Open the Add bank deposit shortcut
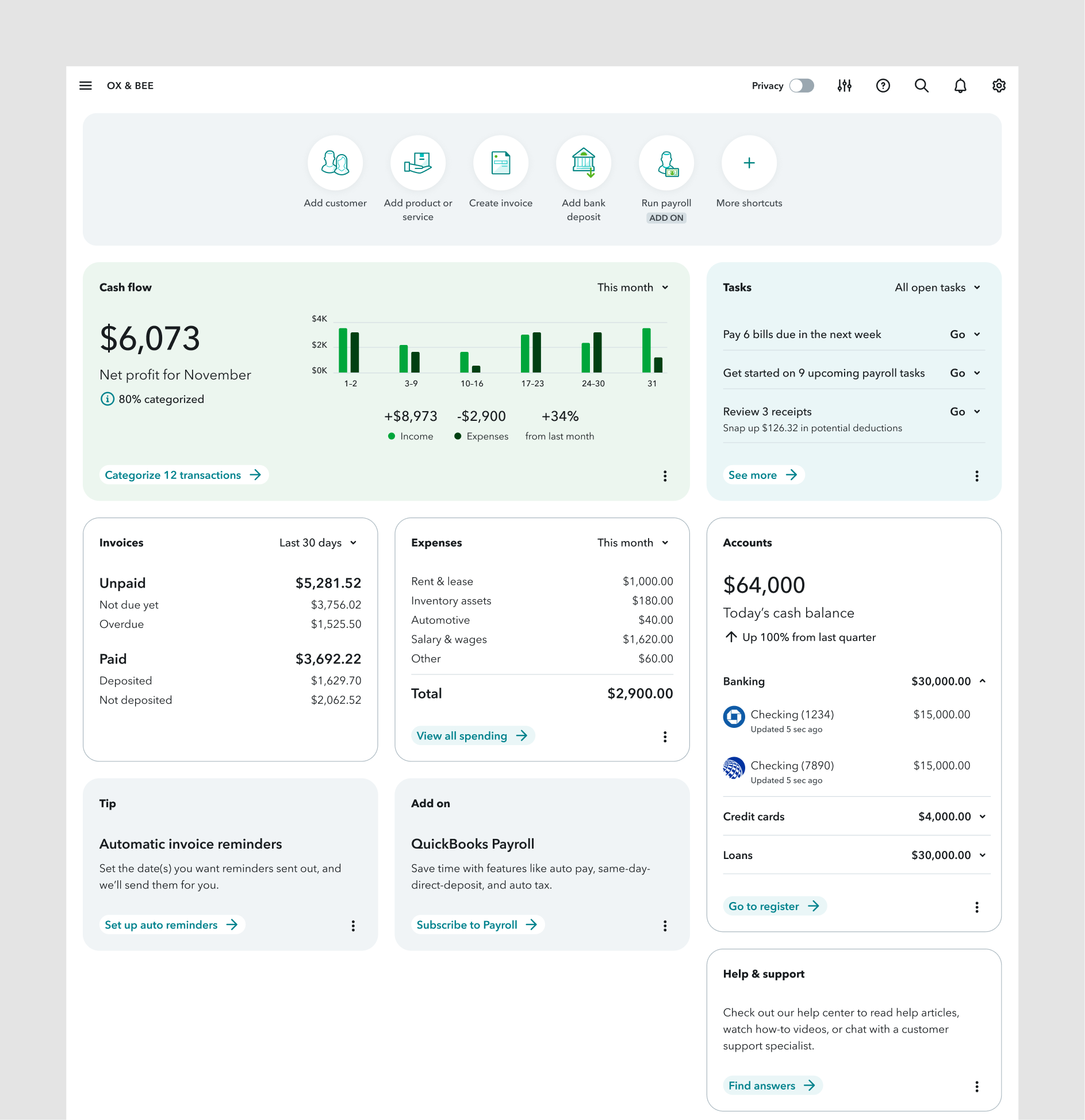 (584, 163)
